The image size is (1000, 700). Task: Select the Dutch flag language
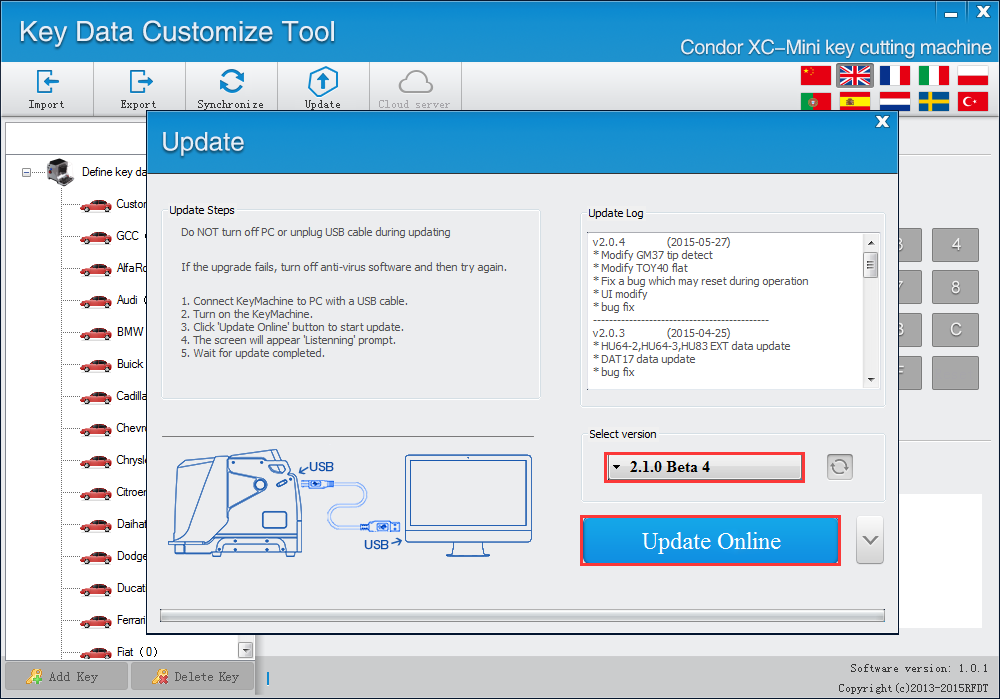pos(895,101)
